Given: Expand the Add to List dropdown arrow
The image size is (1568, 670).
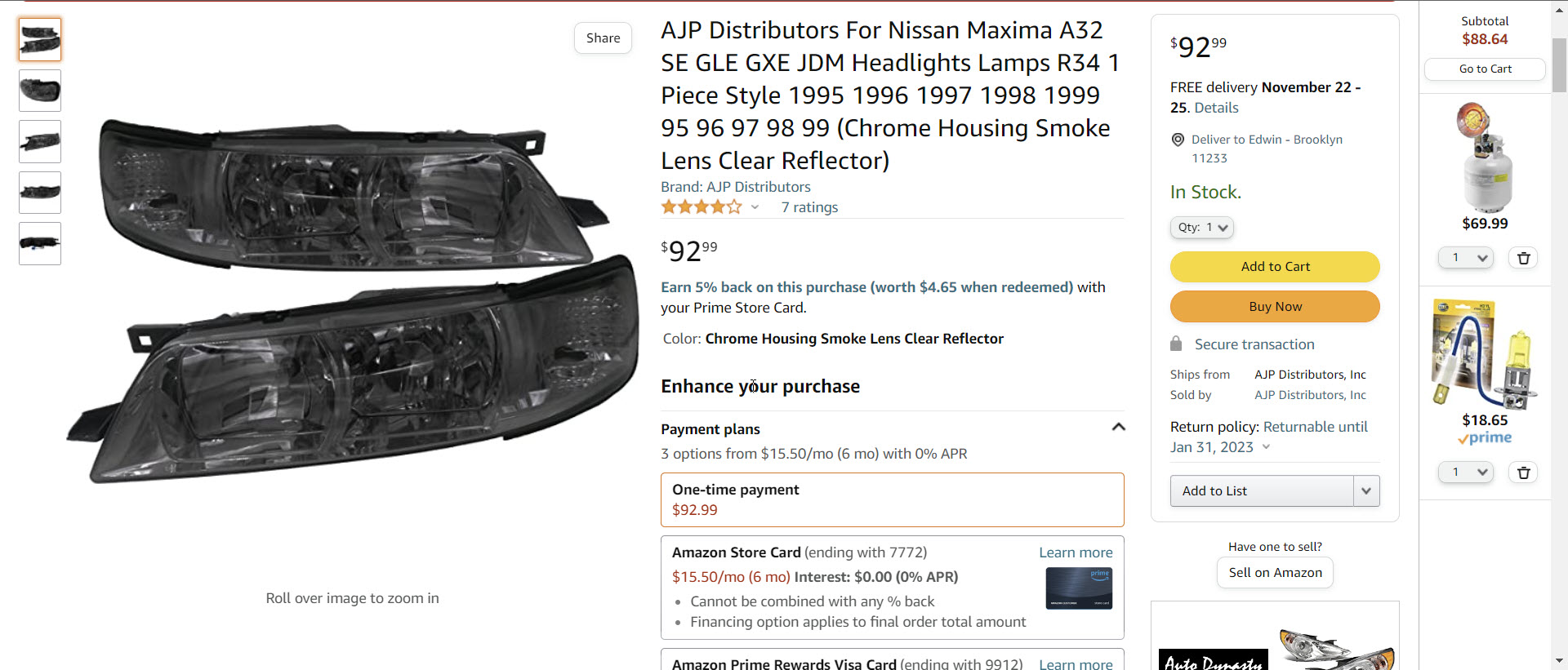Looking at the screenshot, I should tap(1366, 491).
